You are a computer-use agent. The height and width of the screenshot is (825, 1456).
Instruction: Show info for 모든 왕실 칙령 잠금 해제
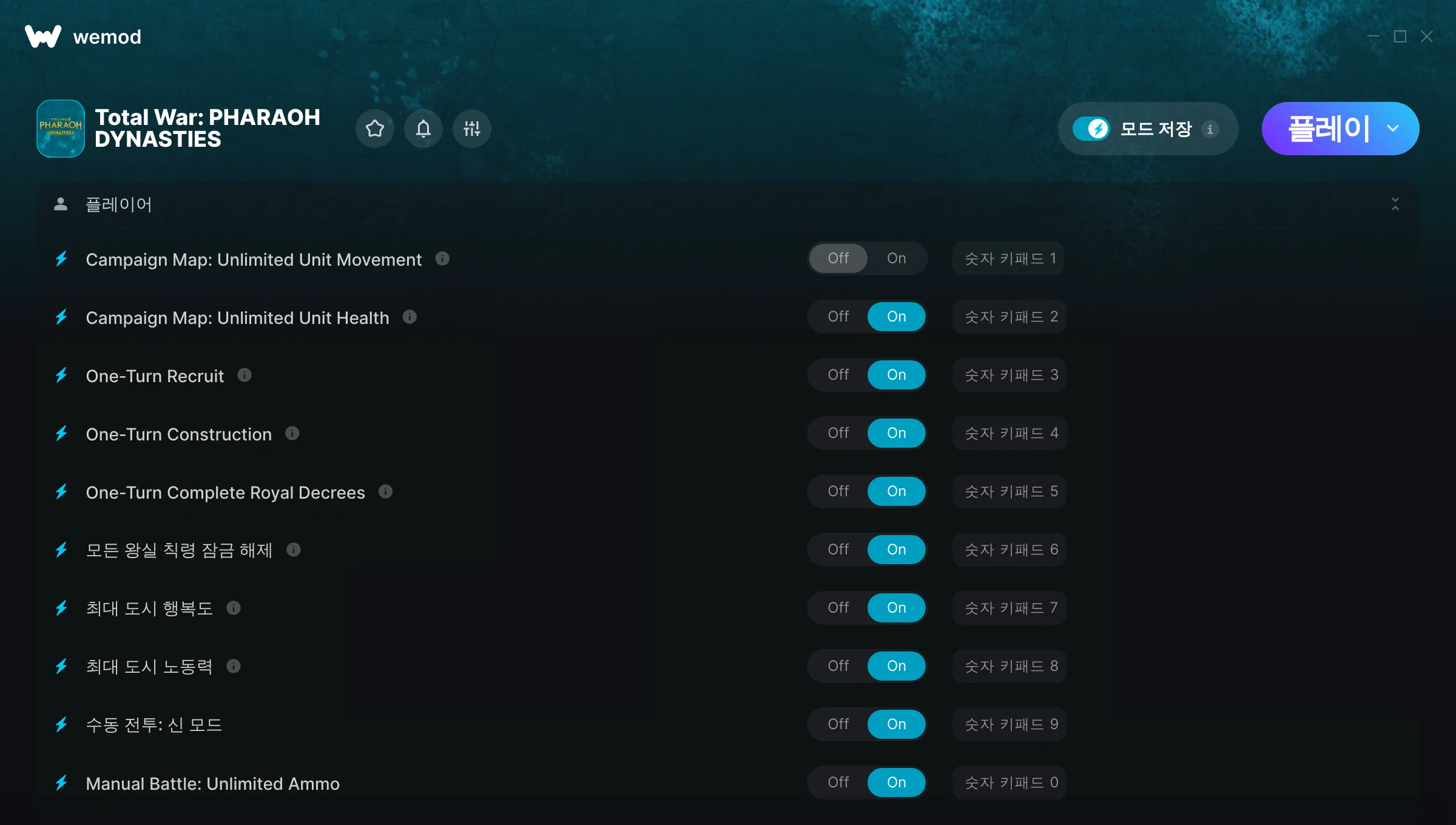[294, 550]
